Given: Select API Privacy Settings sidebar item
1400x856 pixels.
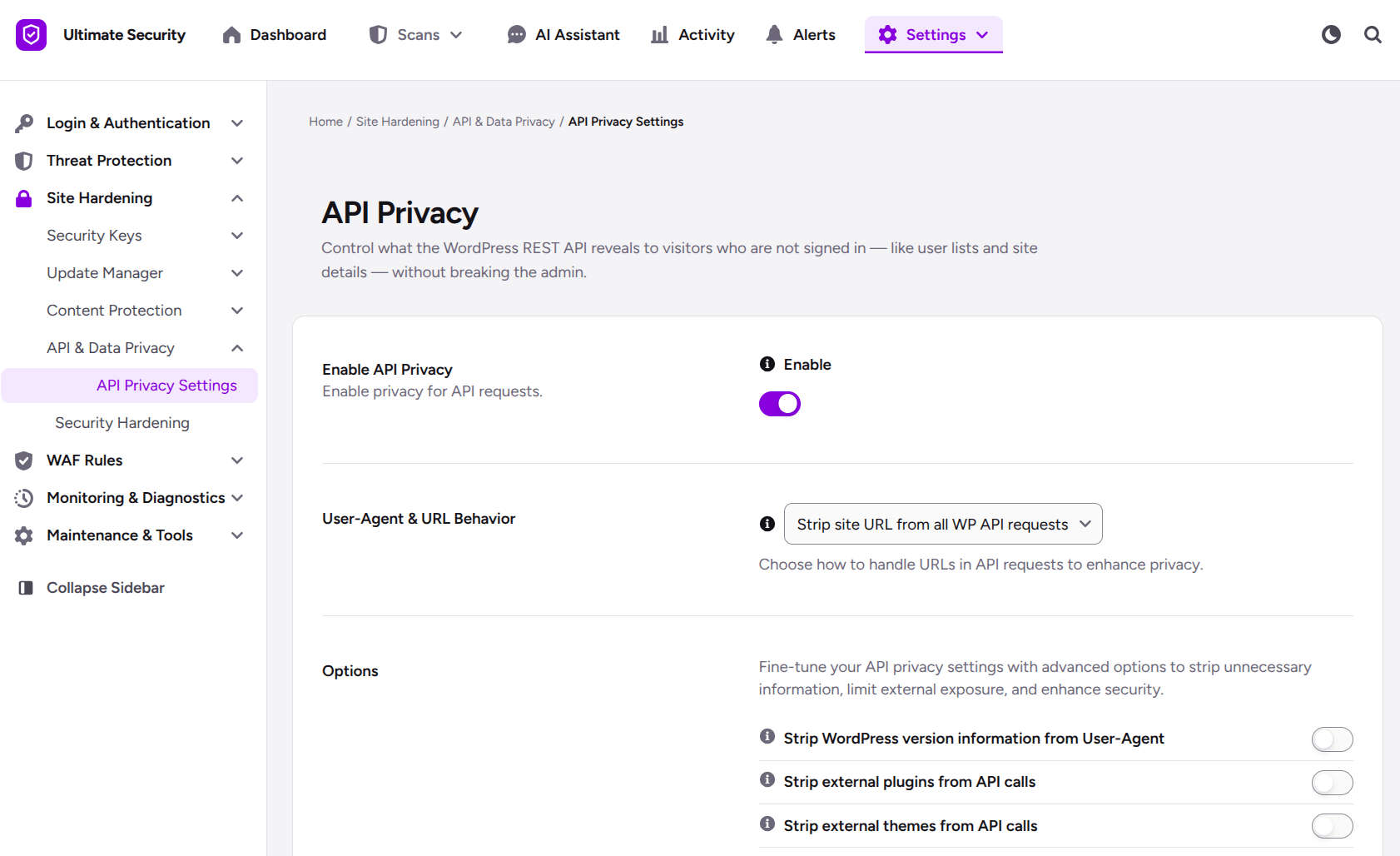Looking at the screenshot, I should click(130, 386).
